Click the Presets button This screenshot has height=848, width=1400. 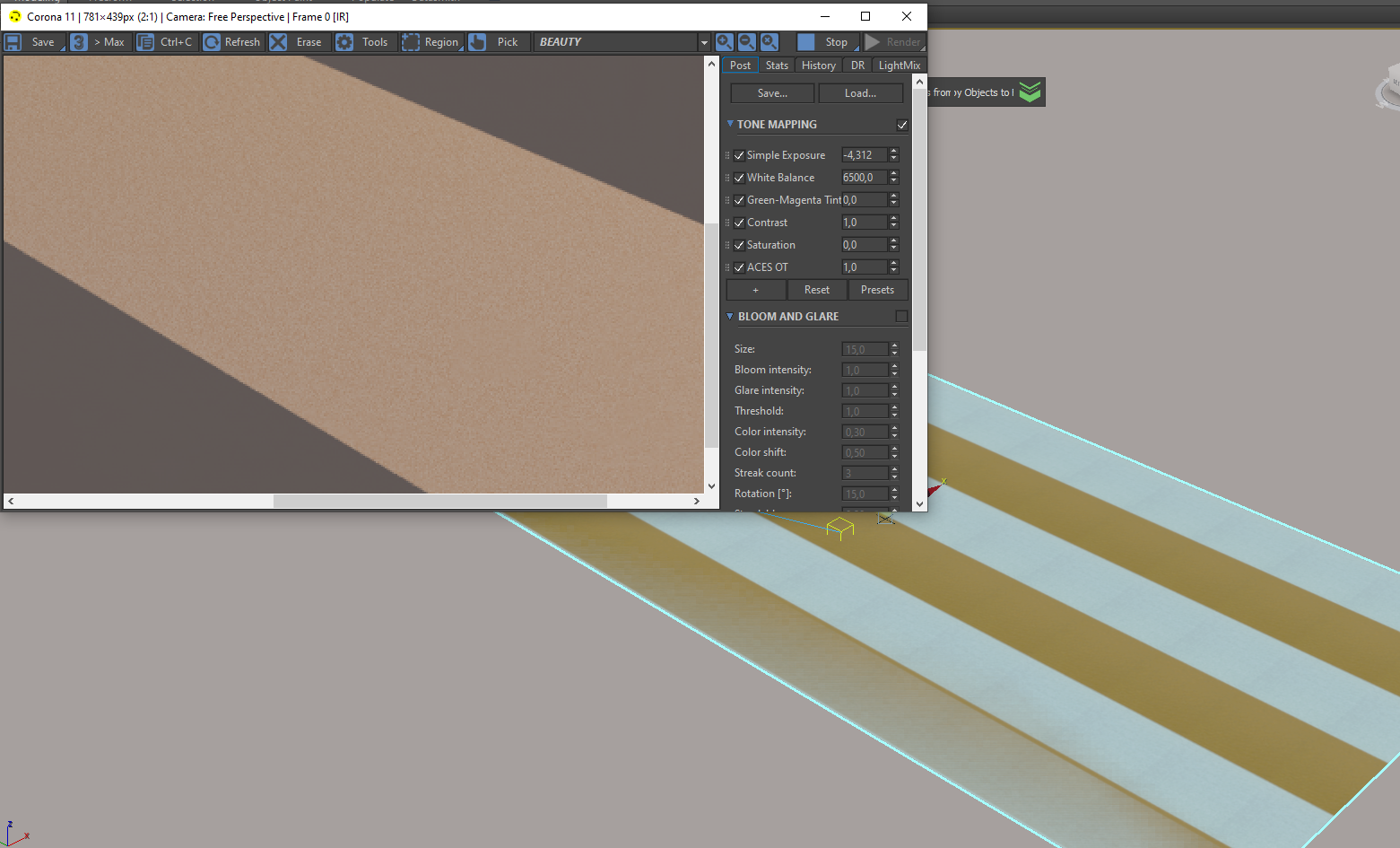(877, 290)
